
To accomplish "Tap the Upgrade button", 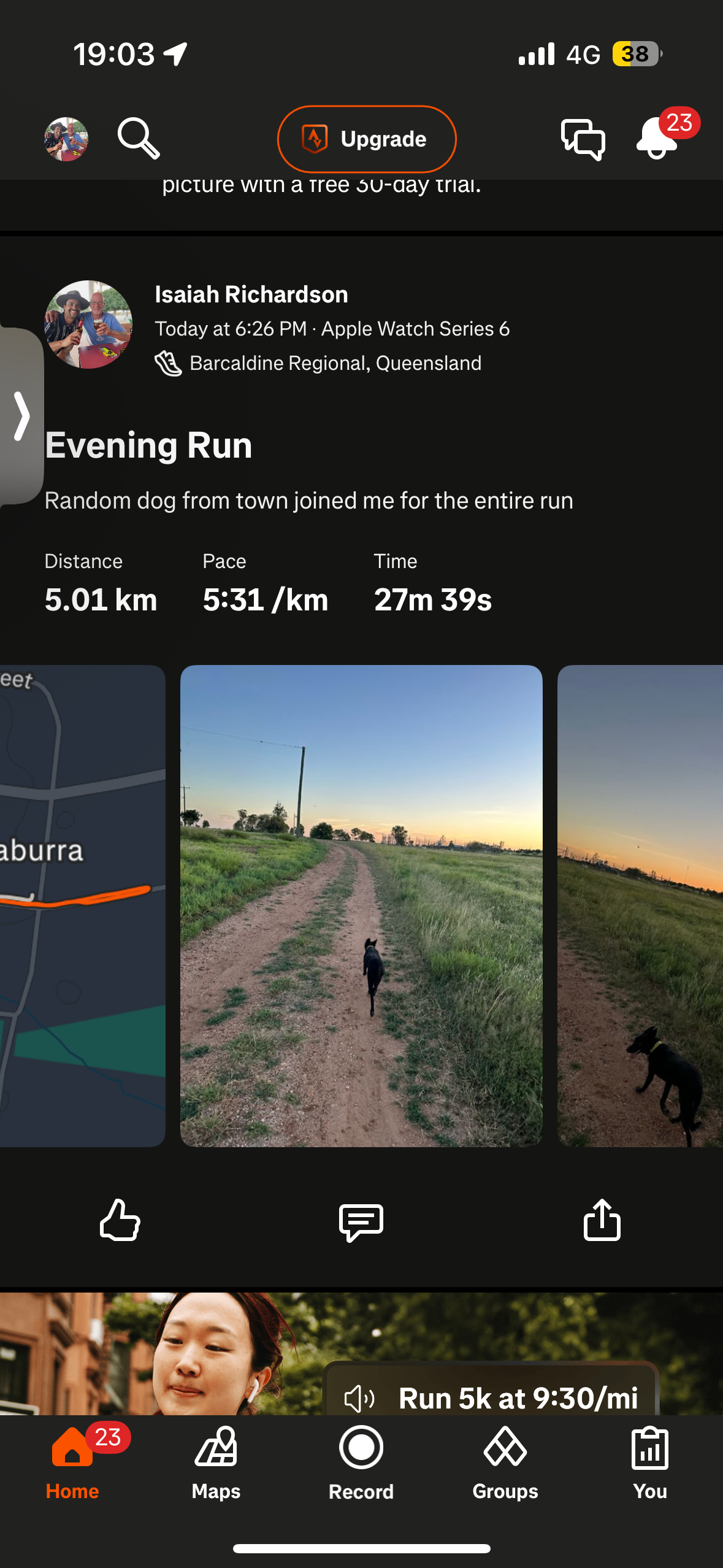I will pos(367,139).
